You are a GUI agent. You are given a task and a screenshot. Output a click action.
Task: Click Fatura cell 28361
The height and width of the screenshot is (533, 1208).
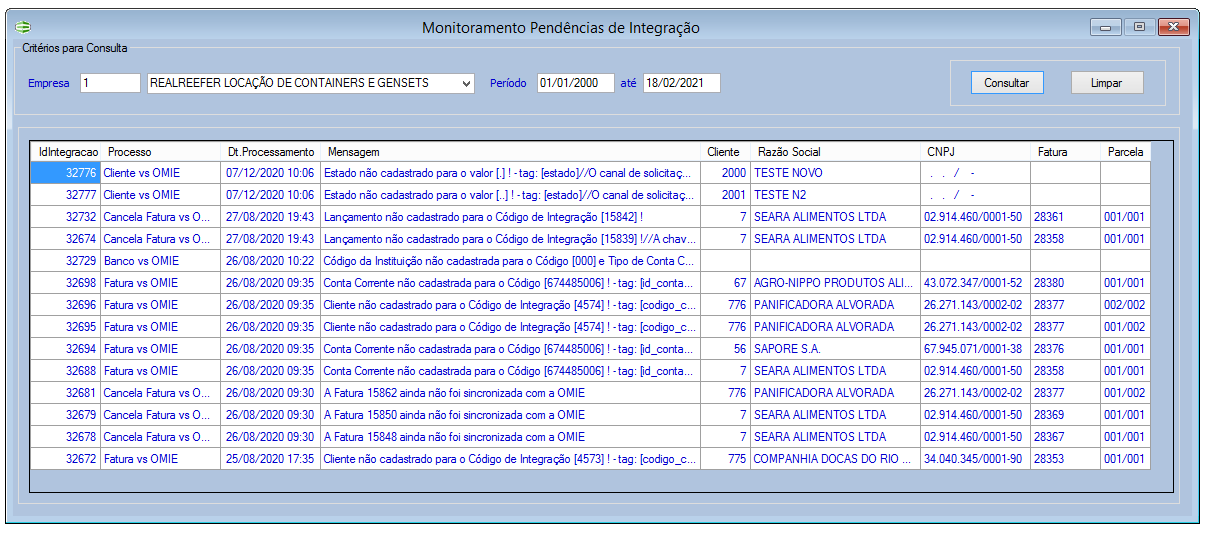(x=1066, y=217)
